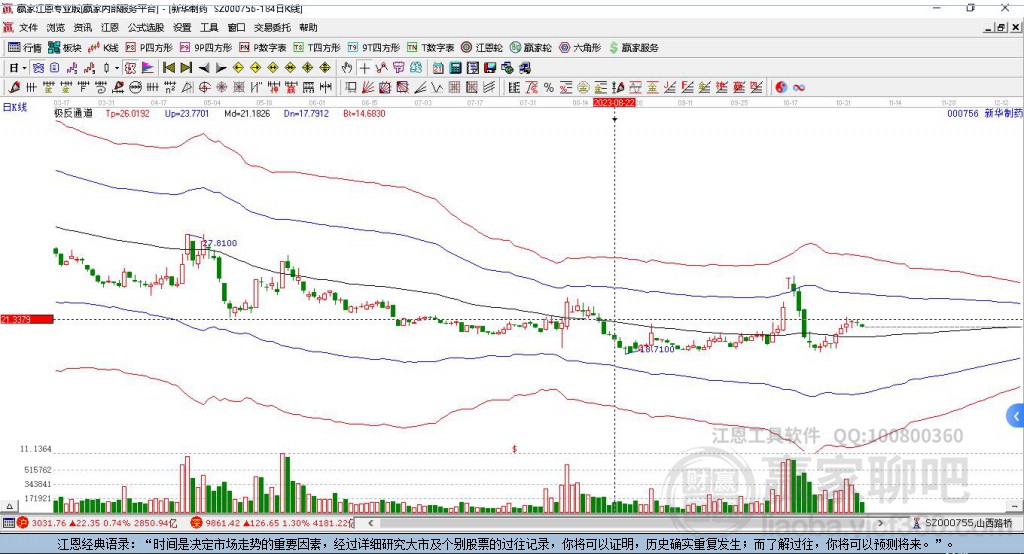Click the status bar grid icon

click(8, 523)
